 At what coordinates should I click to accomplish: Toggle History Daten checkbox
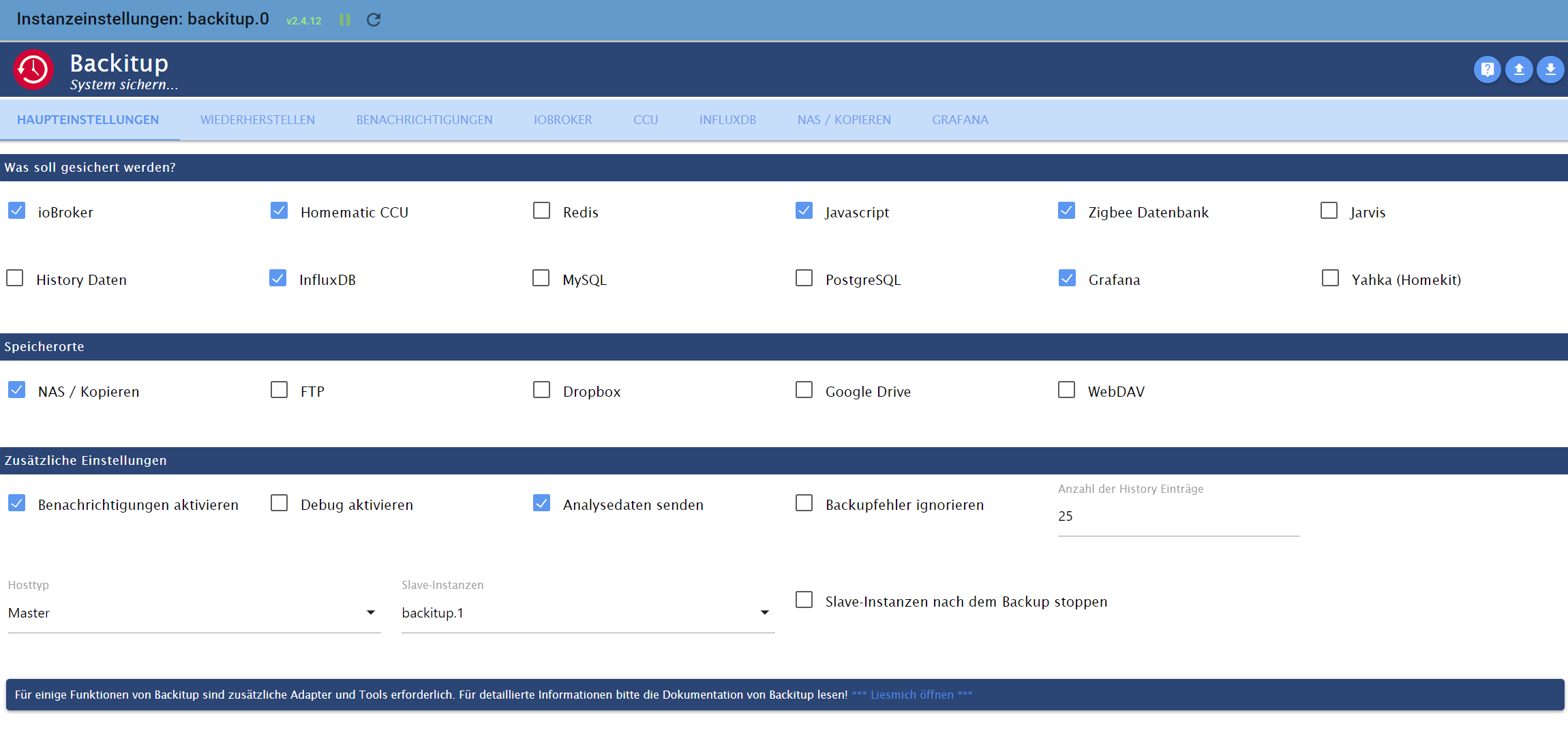[x=15, y=278]
